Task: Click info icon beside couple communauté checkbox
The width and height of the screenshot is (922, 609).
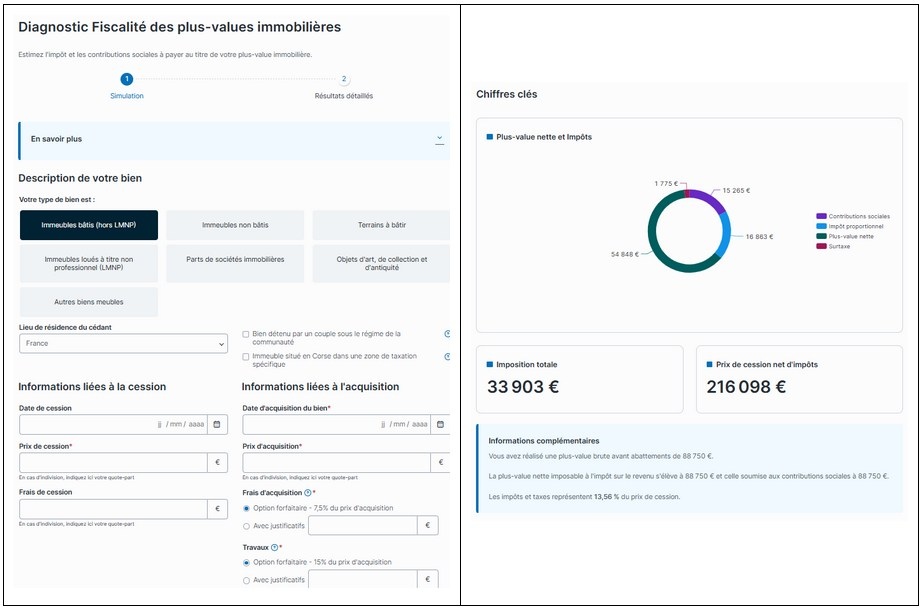Action: pyautogui.click(x=447, y=334)
